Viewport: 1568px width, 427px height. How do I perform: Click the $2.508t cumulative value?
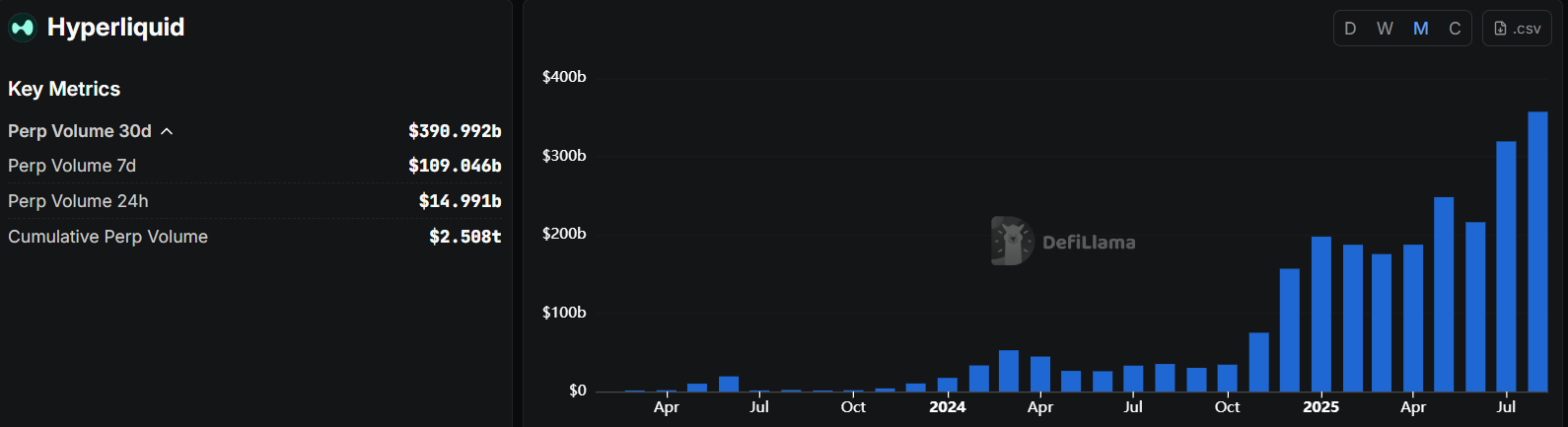tap(464, 237)
